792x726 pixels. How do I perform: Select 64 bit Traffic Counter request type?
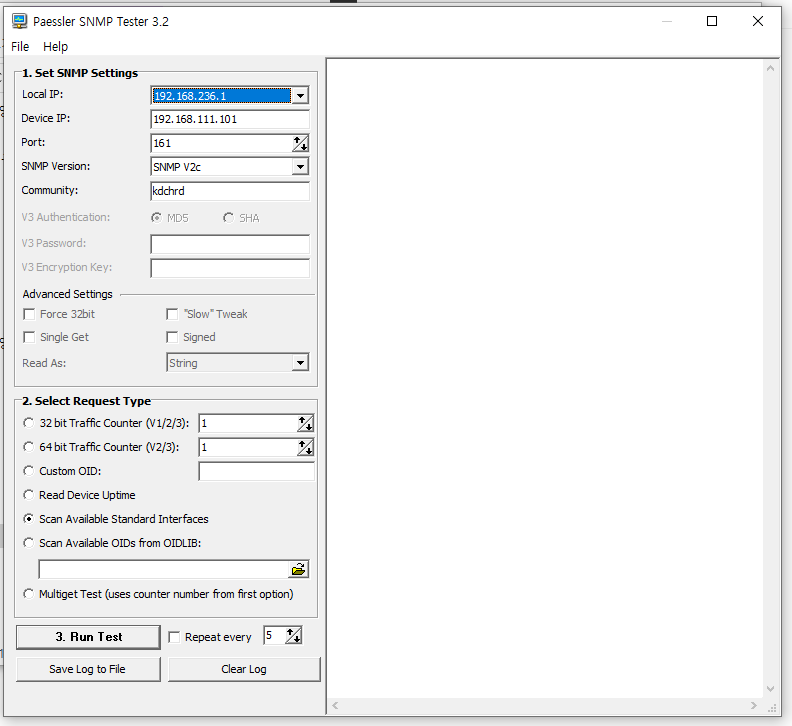(29, 447)
